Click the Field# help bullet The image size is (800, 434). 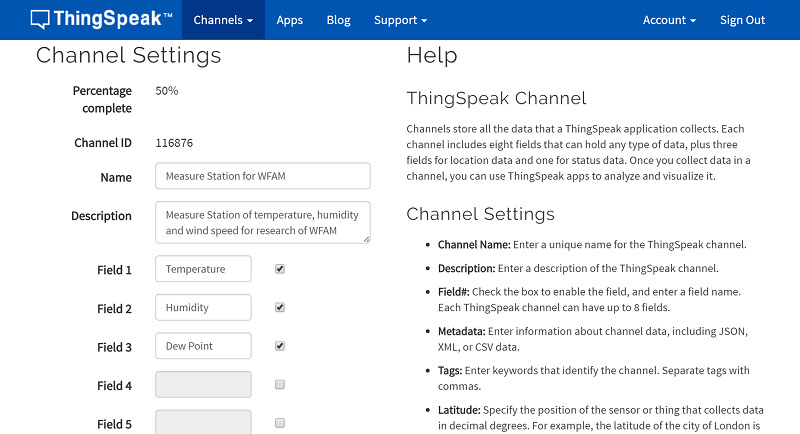point(589,299)
